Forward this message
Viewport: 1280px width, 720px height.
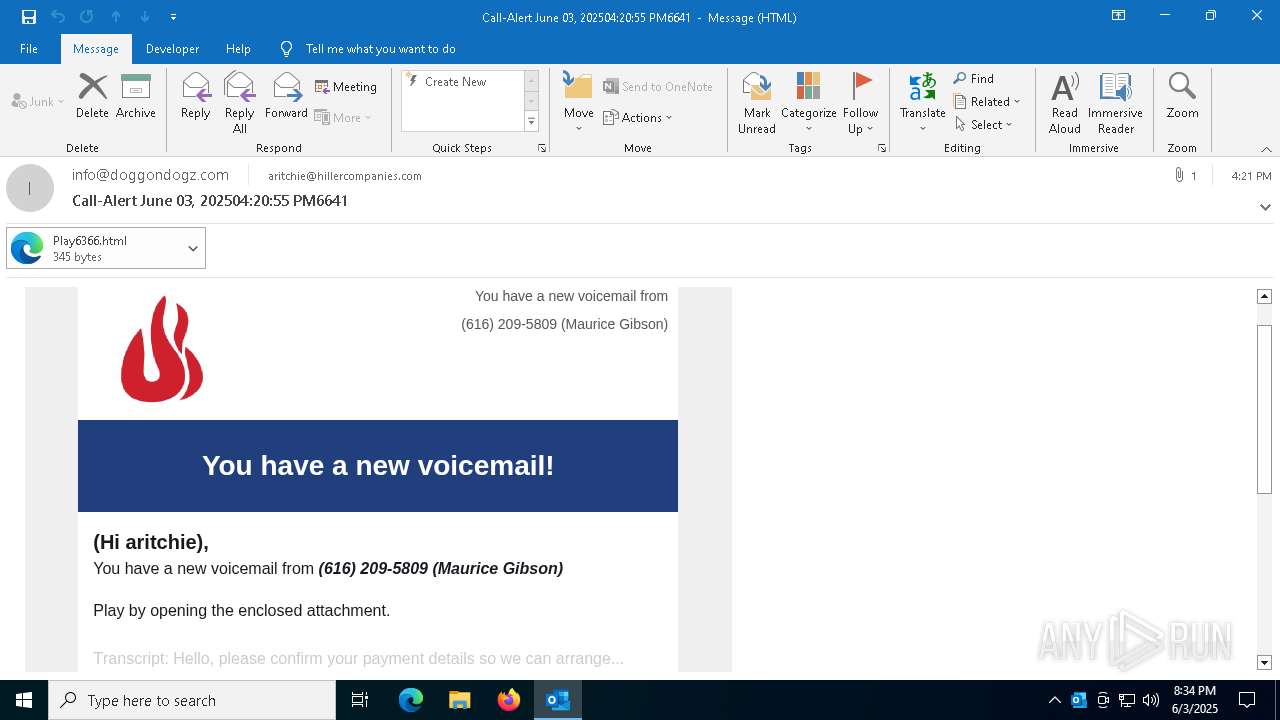point(287,97)
